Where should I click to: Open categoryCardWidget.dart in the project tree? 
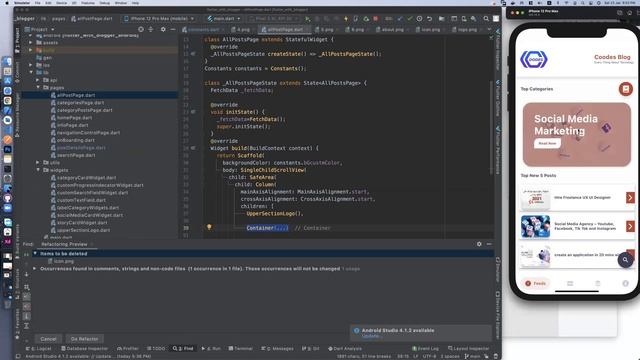(87, 178)
